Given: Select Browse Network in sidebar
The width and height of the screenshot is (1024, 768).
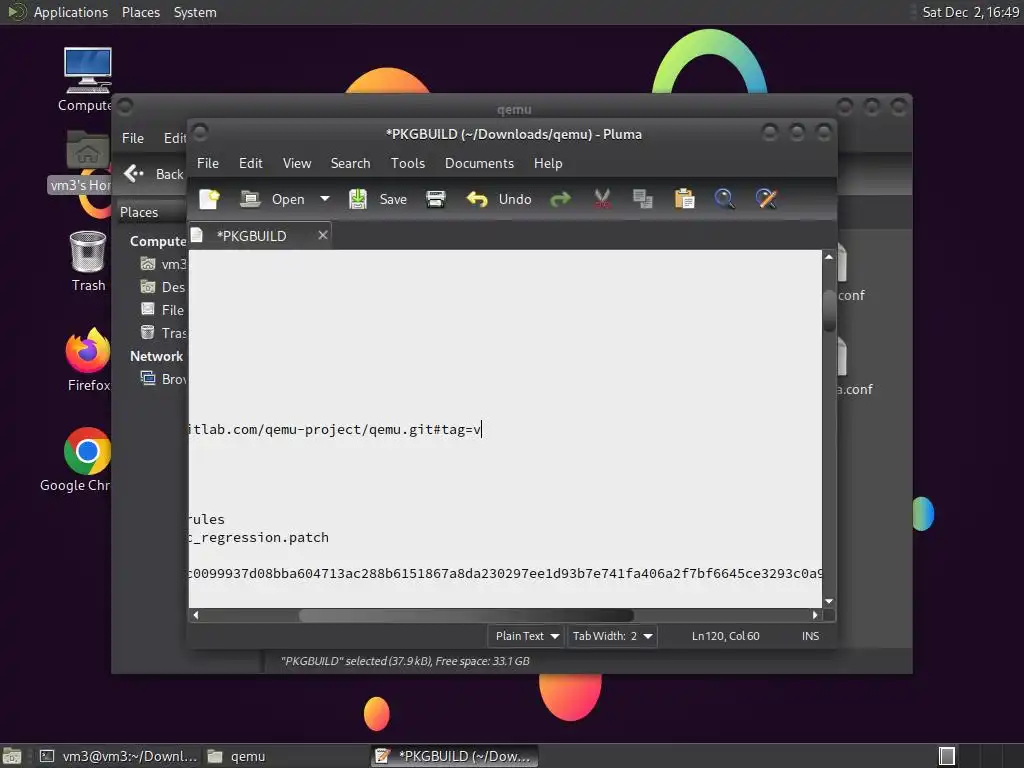Looking at the screenshot, I should point(163,379).
